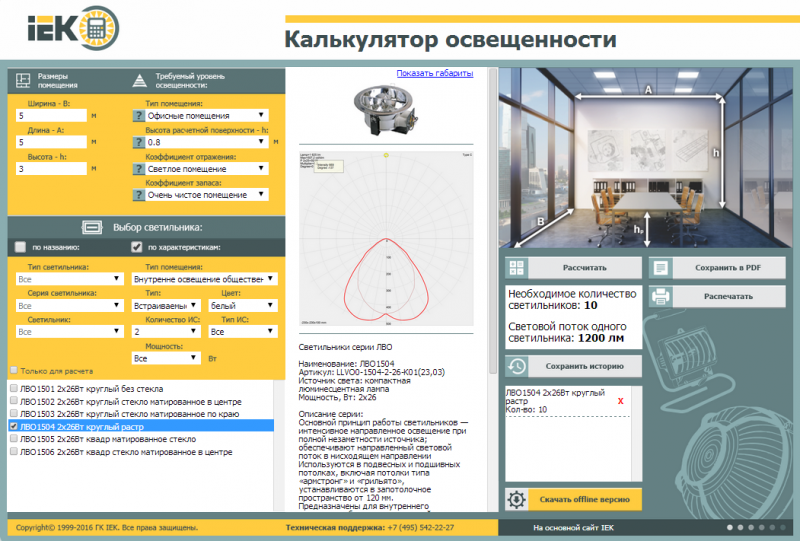This screenshot has height=541, width=800.
Task: Click the luminaire product photo
Action: click(386, 109)
